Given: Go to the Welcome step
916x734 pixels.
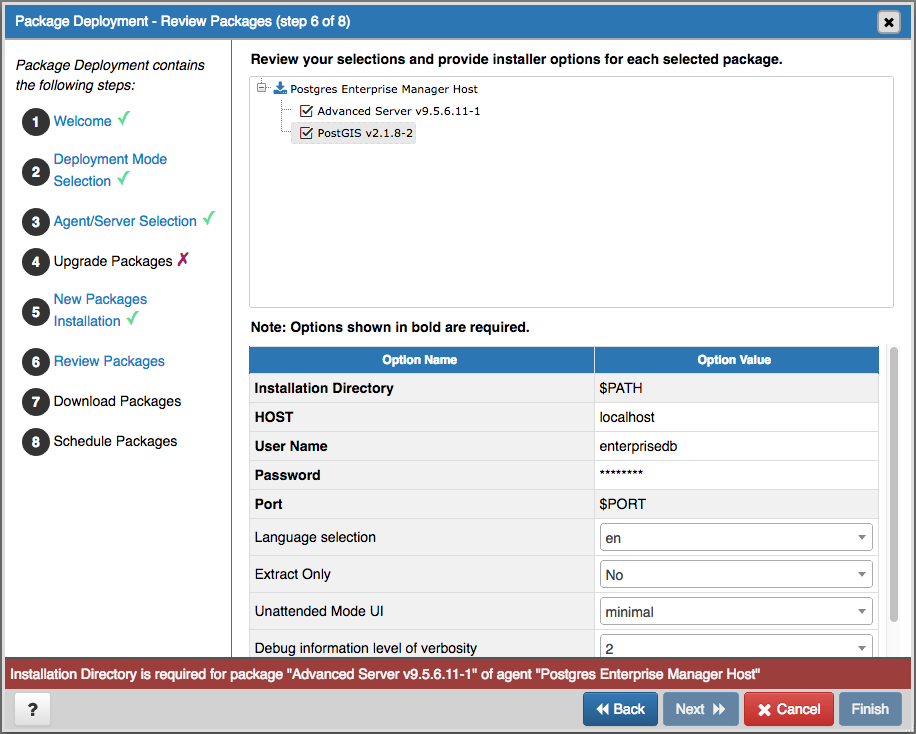Looking at the screenshot, I should tap(82, 121).
